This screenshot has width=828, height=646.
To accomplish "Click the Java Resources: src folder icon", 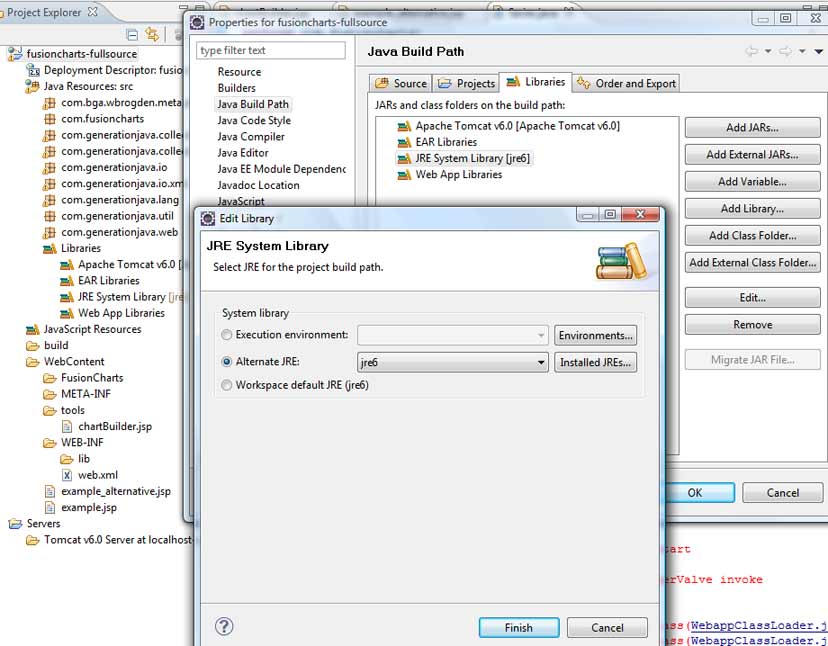I will [32, 86].
